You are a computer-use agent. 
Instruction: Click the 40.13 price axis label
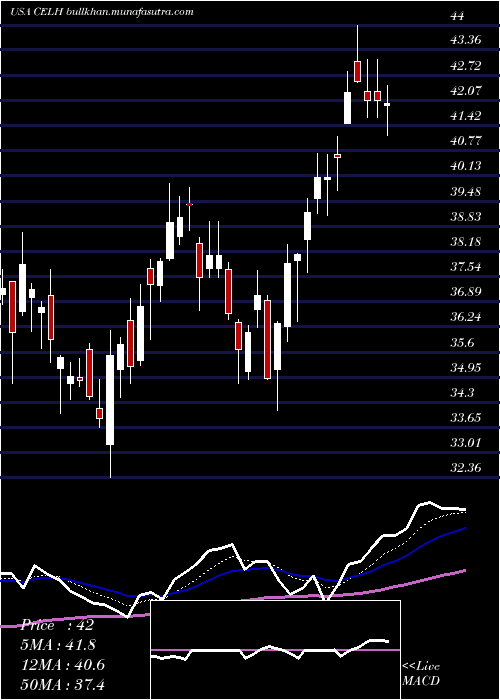click(x=466, y=166)
